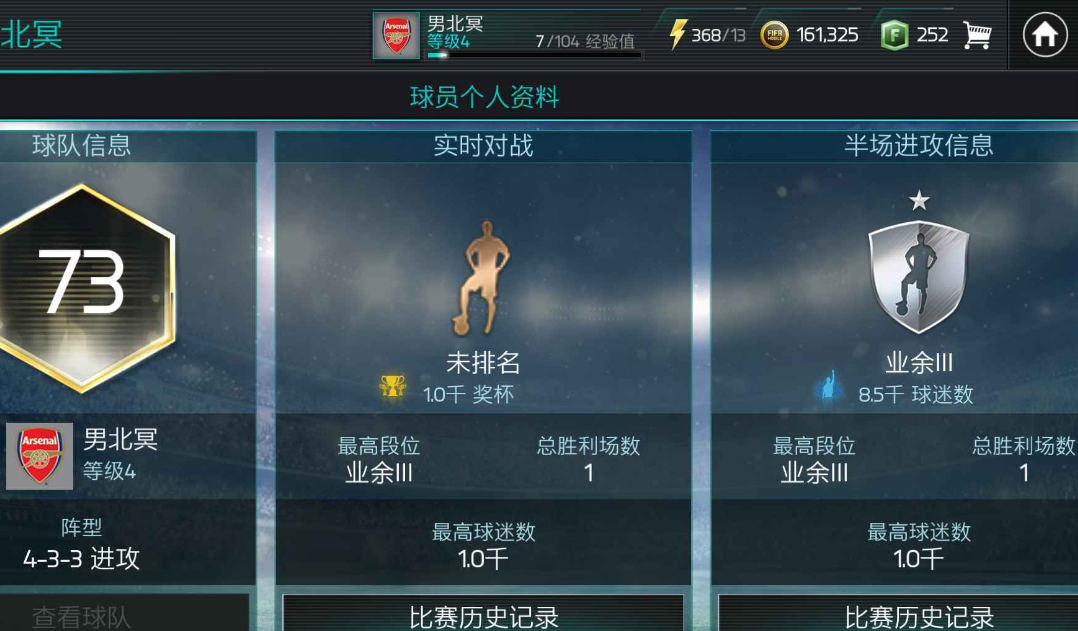The height and width of the screenshot is (631, 1078).
Task: Click the bronze player figure icon
Action: (483, 278)
